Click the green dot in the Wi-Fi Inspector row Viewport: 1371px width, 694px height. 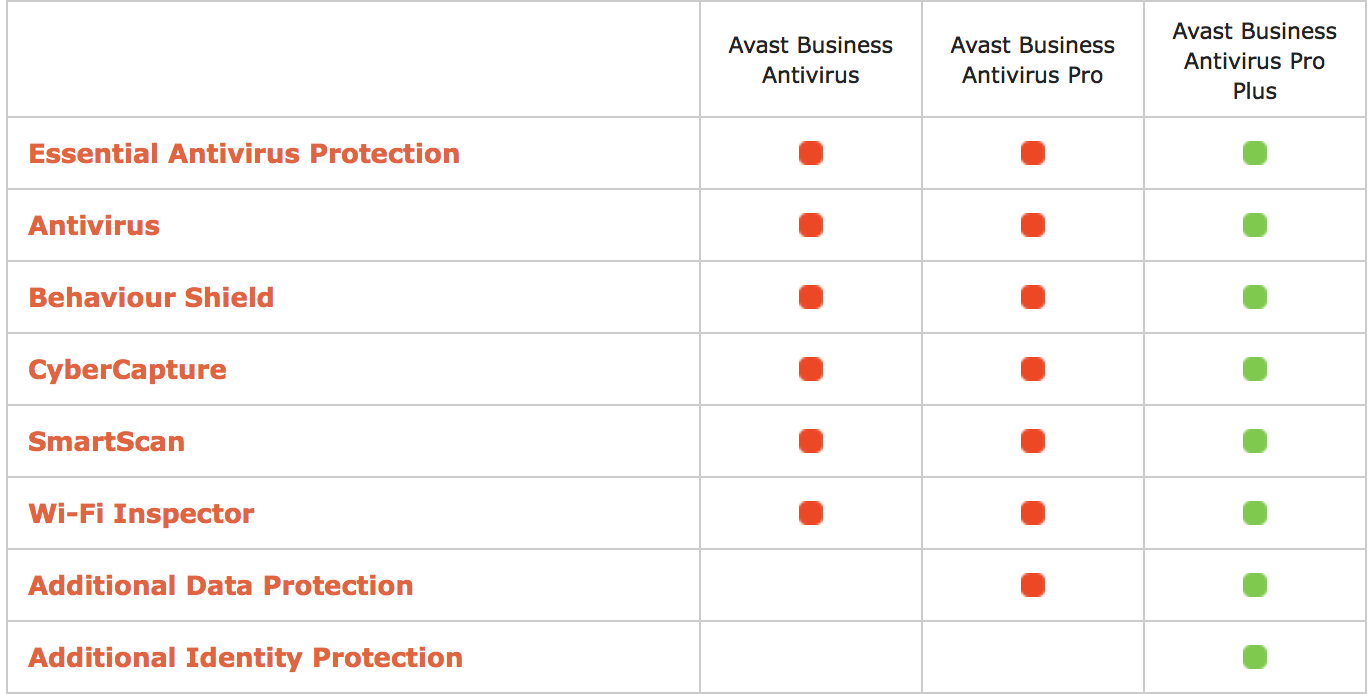(1255, 514)
